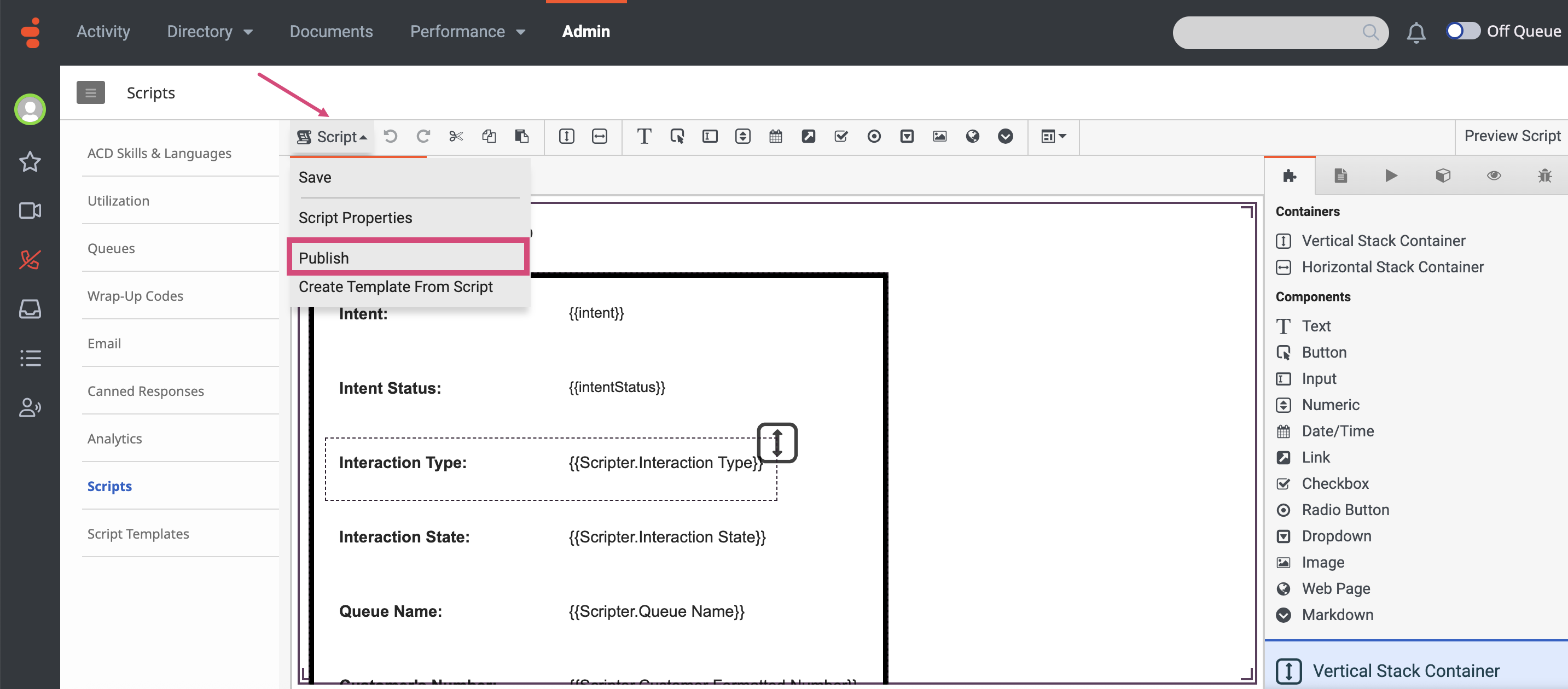This screenshot has height=689, width=1568.
Task: Click the undo icon in the script toolbar
Action: click(x=390, y=136)
